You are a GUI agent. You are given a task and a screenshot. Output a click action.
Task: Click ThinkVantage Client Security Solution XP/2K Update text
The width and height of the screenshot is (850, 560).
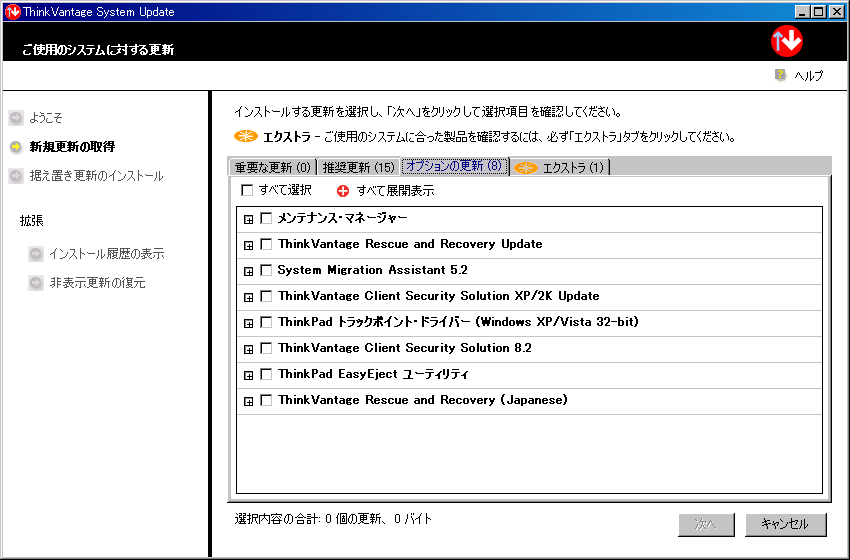439,296
